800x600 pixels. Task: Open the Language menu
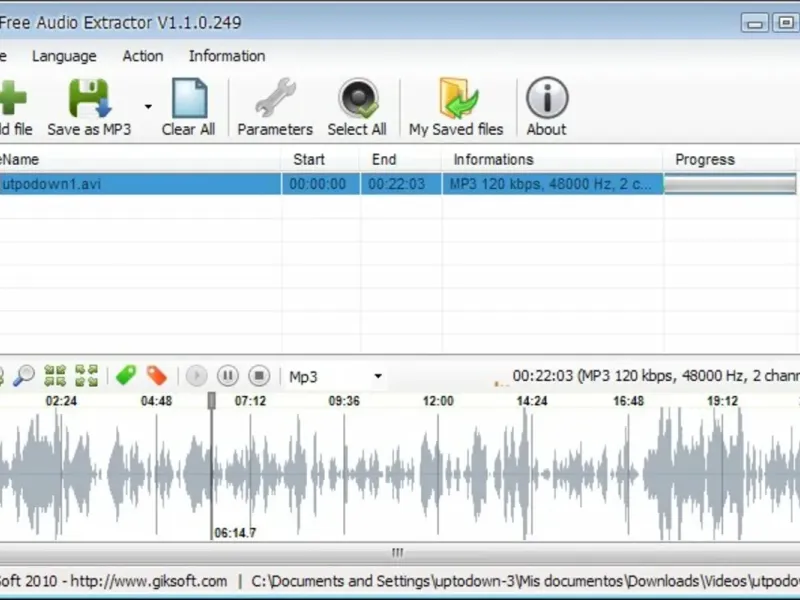pos(64,56)
